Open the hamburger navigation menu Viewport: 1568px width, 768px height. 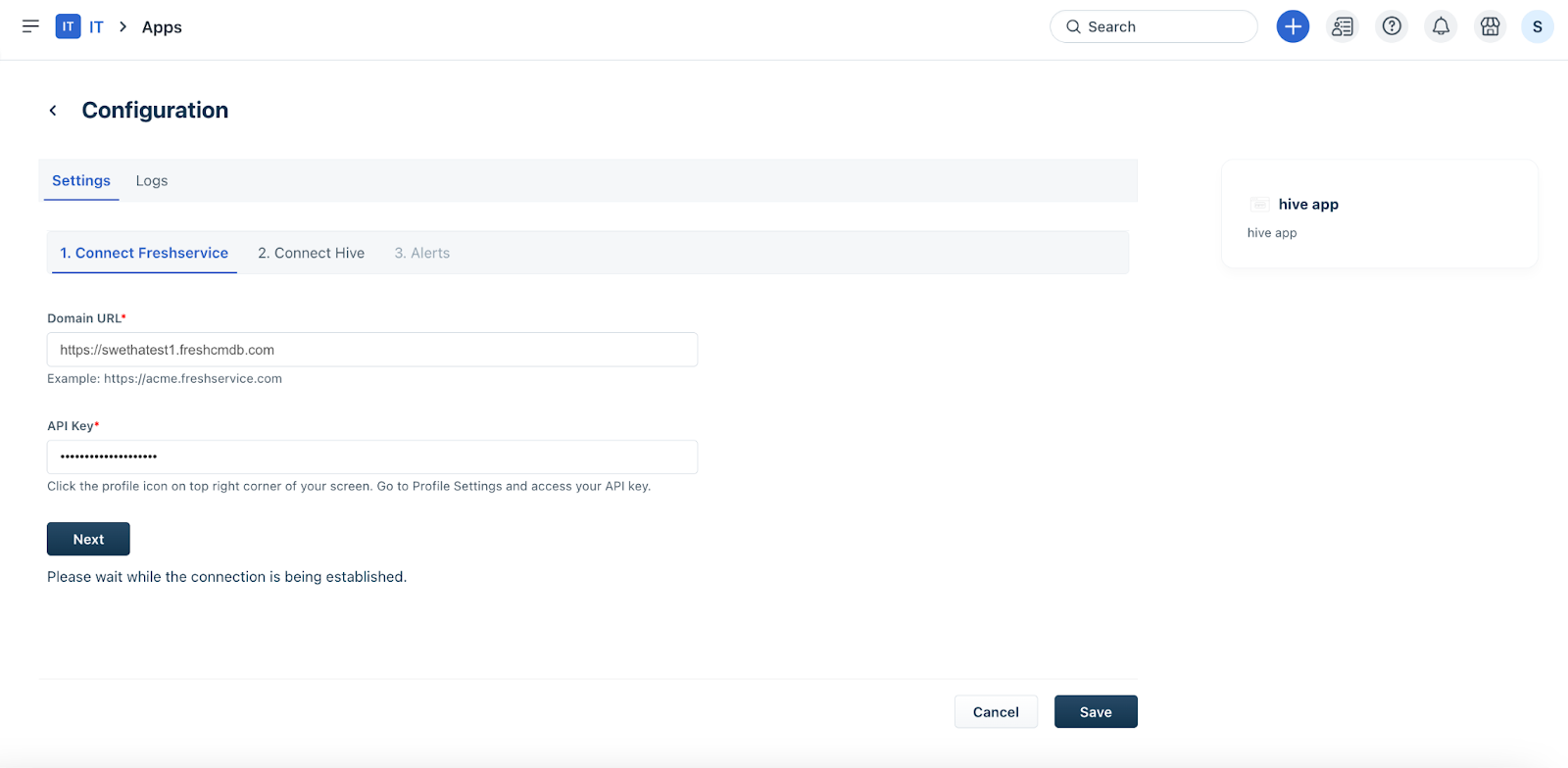pyautogui.click(x=30, y=26)
